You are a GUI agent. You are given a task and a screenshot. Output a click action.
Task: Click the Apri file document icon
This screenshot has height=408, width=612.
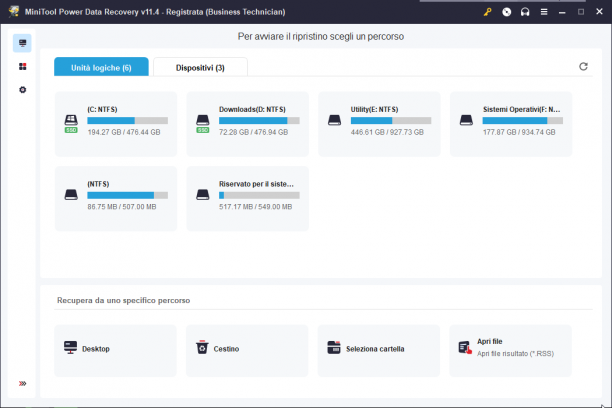coord(465,347)
